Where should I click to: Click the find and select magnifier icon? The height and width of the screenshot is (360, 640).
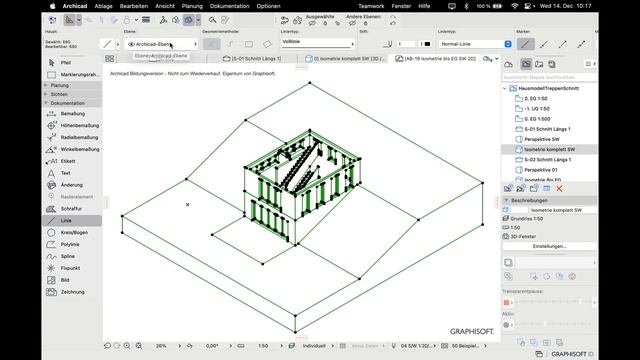(212, 20)
